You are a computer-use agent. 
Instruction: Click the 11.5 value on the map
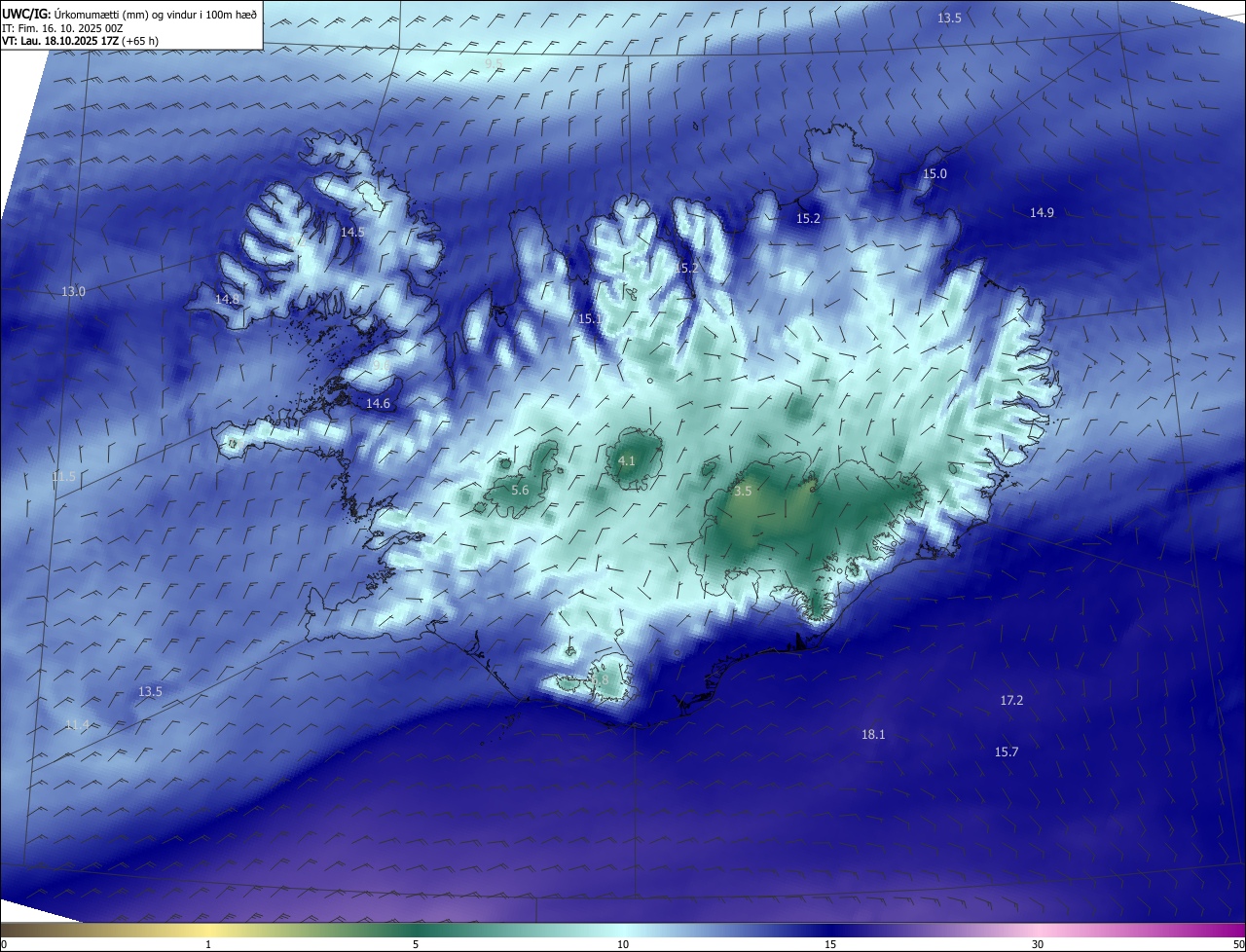click(x=63, y=476)
